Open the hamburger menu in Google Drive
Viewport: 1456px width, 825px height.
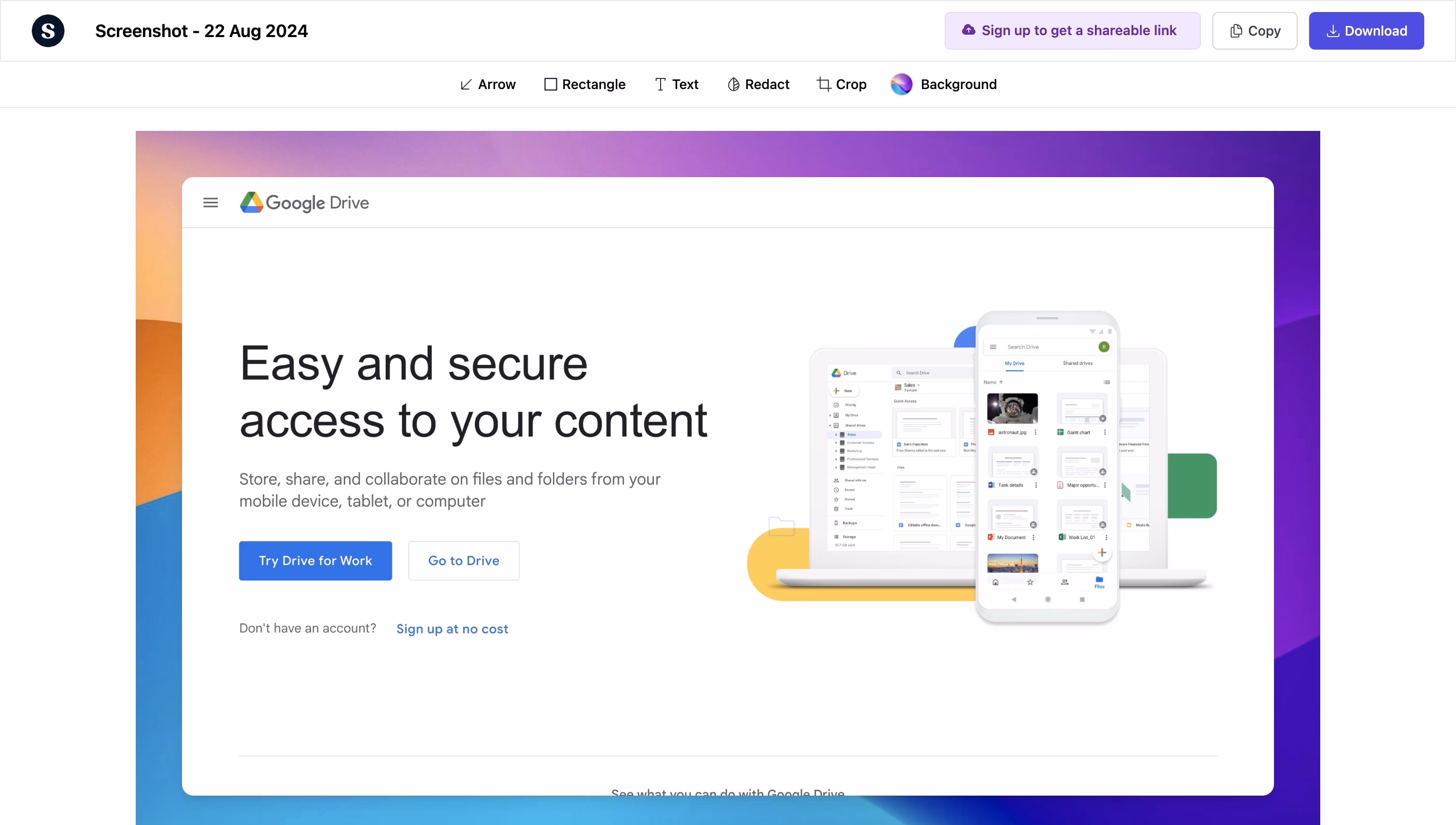(210, 202)
